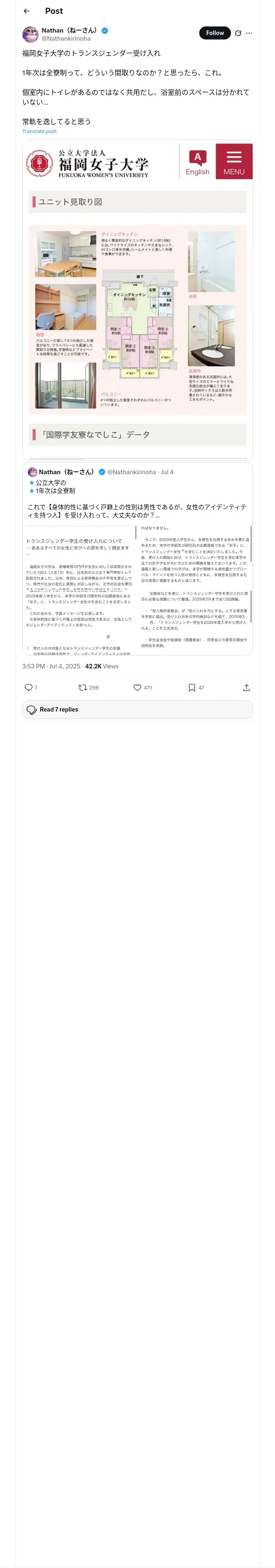The height and width of the screenshot is (1568, 275).
Task: Like the post with the heart icon
Action: (x=137, y=687)
